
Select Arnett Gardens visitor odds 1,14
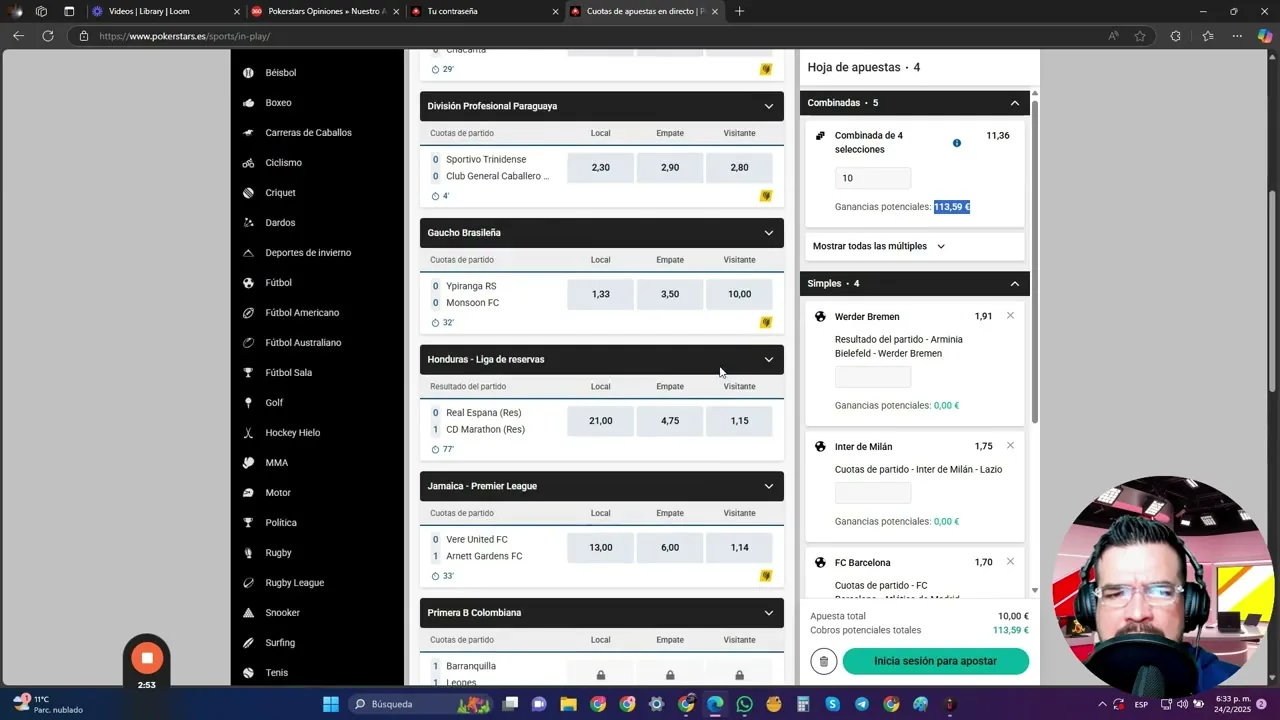739,548
